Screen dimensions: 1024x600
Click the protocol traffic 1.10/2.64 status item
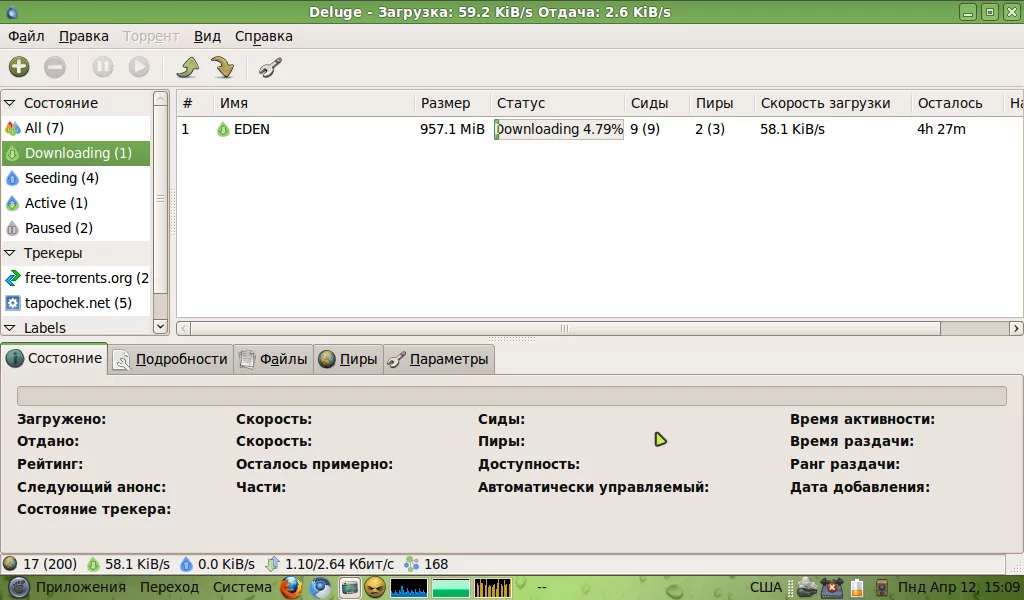click(330, 564)
